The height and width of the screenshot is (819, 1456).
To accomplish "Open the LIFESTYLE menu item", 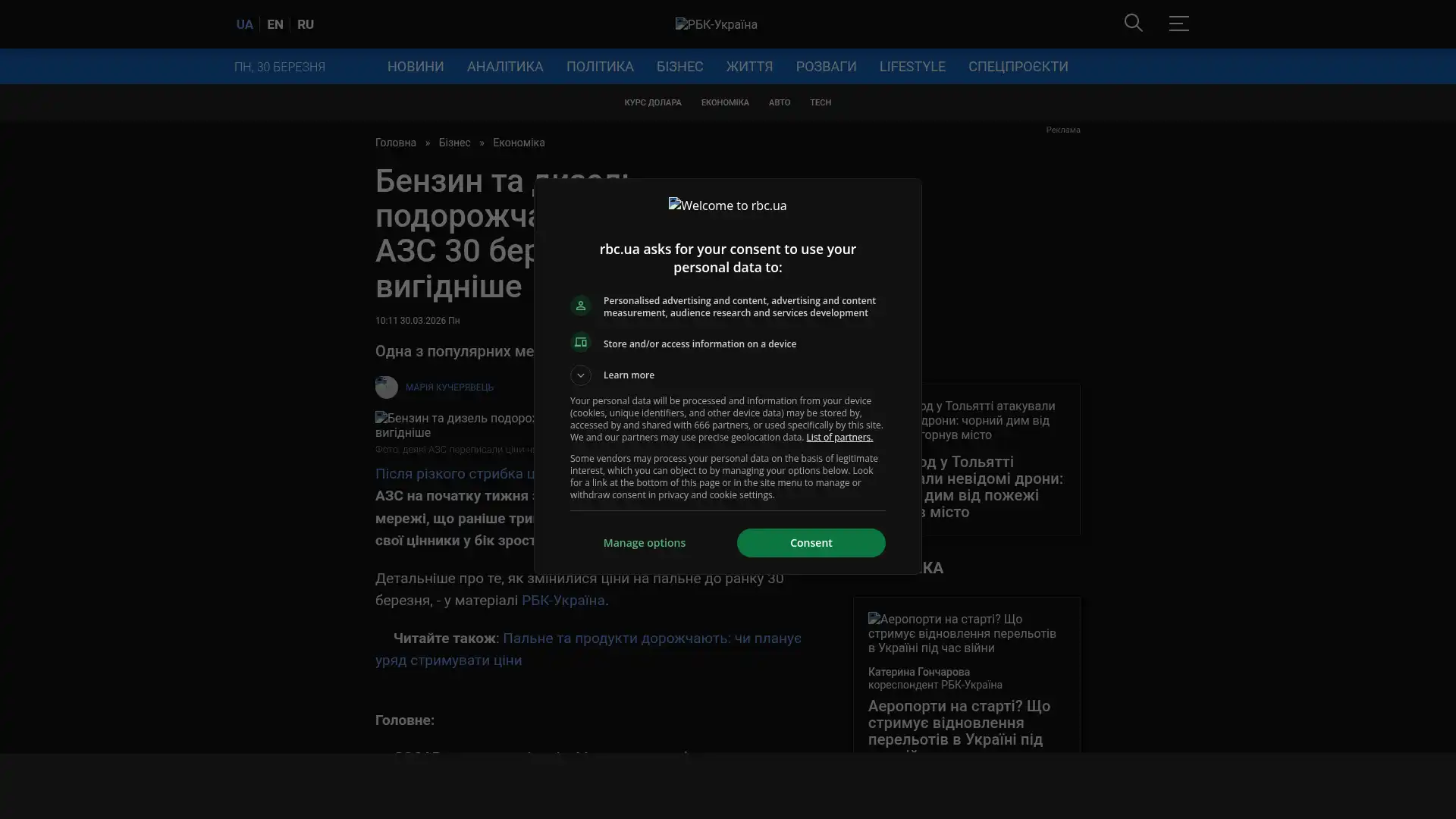I will click(x=912, y=67).
